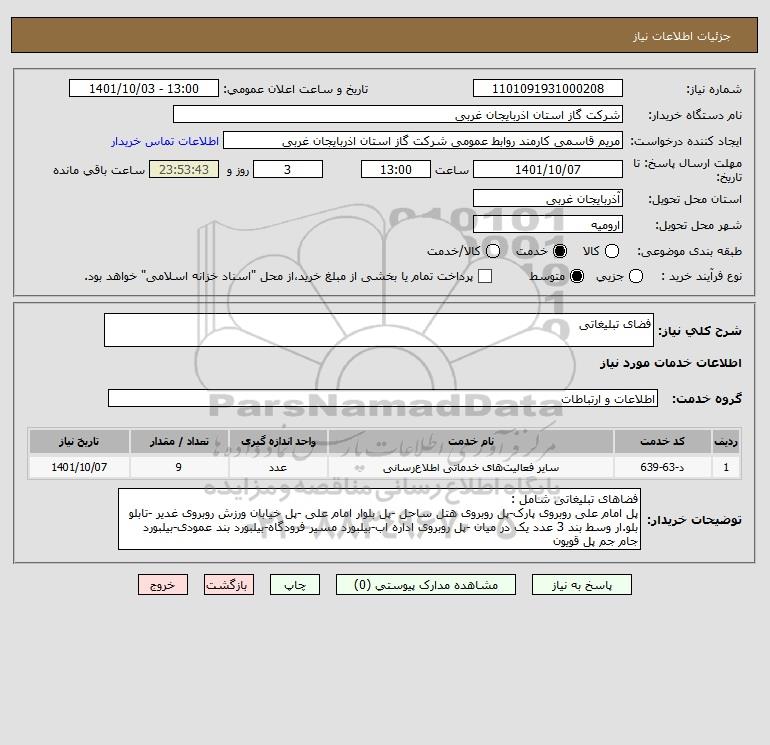Screen dimensions: 770x745
Task: Click the delivery city field ارومیه
Action: [x=548, y=224]
